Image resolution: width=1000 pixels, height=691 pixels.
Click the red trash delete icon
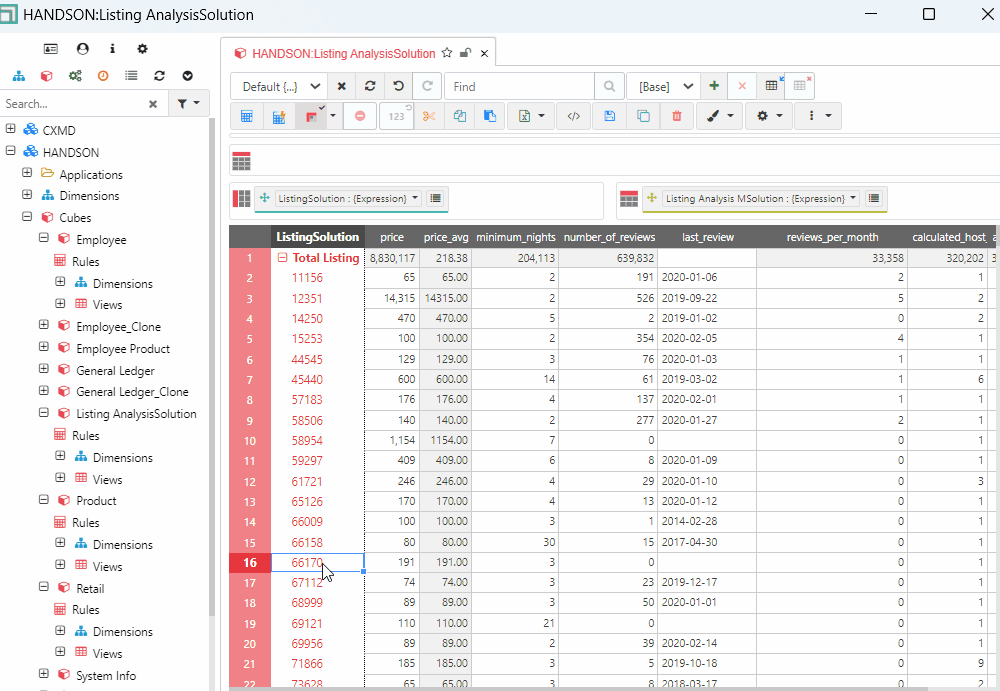[677, 116]
